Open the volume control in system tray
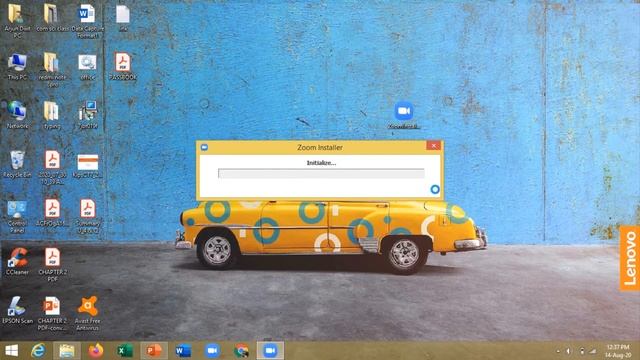The image size is (640, 360). (568, 351)
